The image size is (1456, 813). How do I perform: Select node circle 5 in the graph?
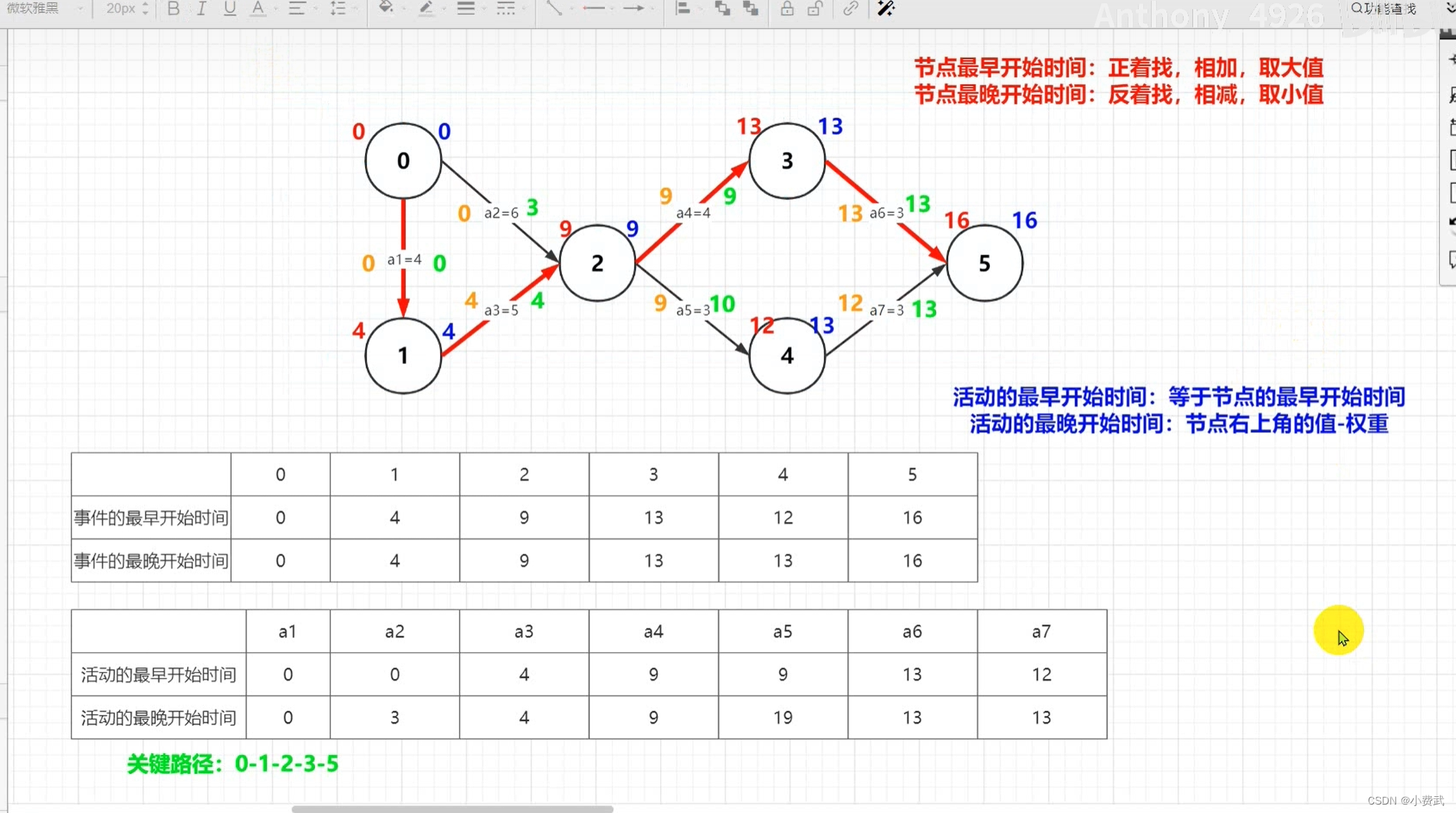tap(984, 264)
